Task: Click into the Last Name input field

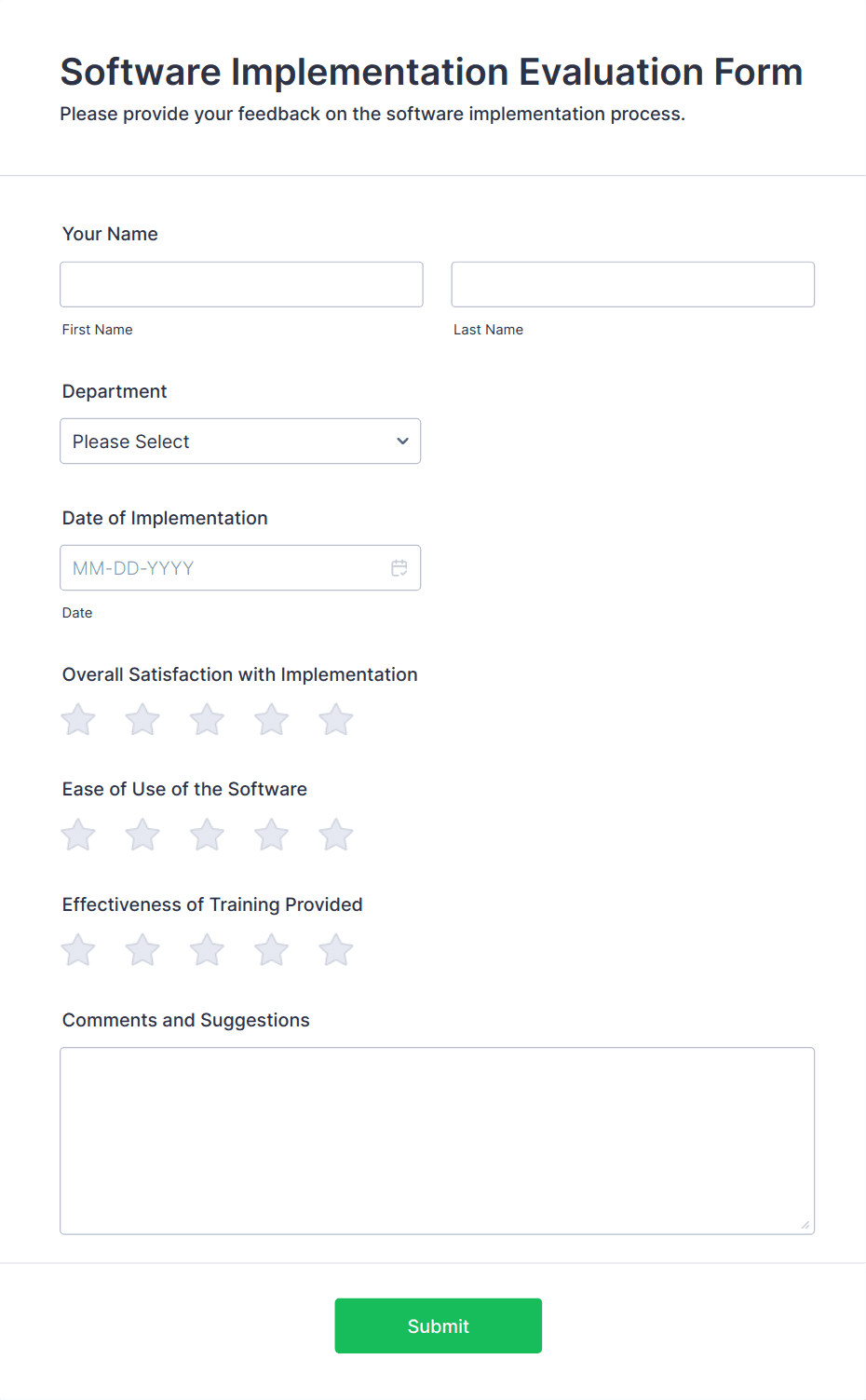Action: point(632,284)
